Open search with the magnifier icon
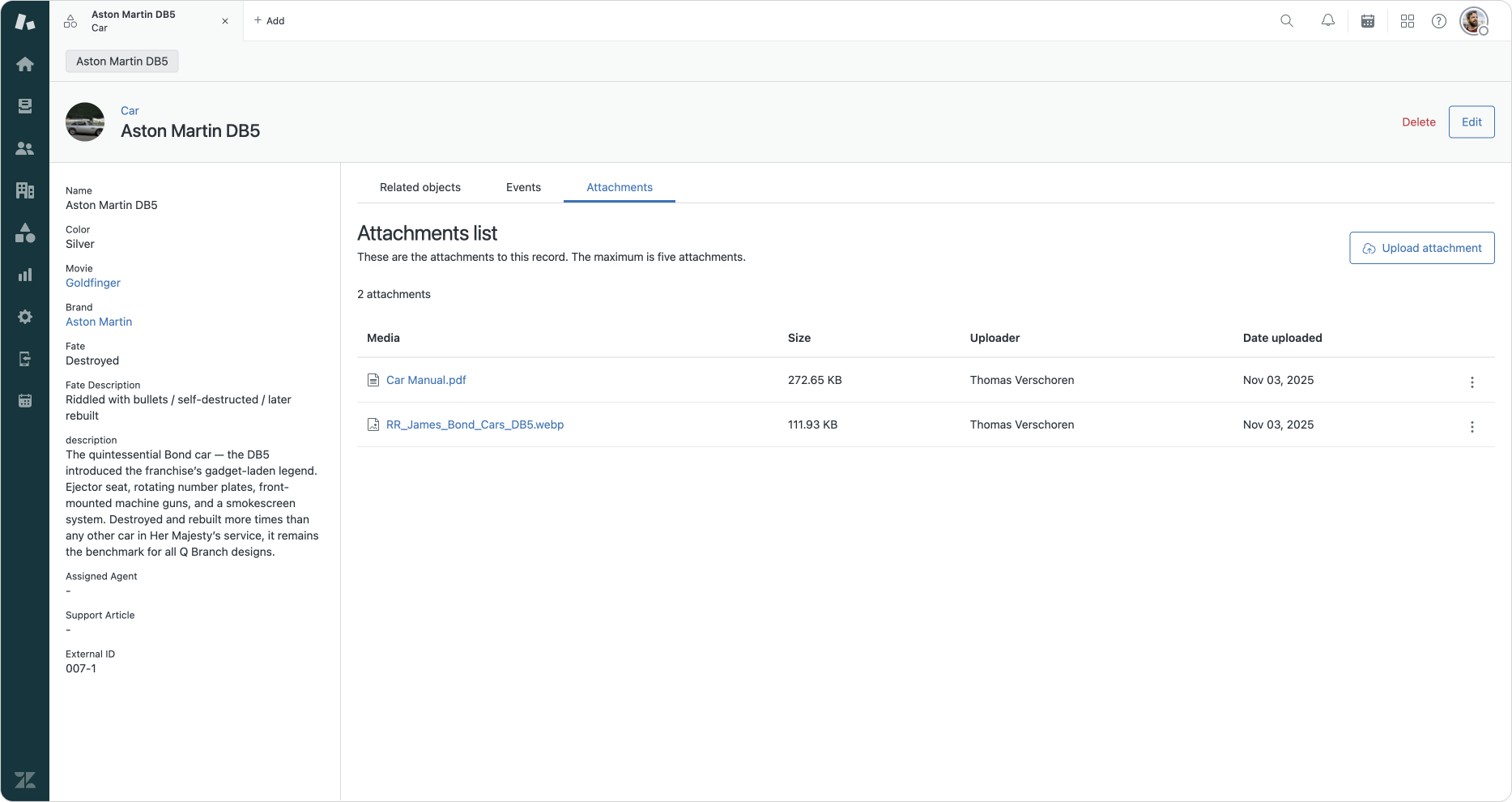 (x=1287, y=21)
